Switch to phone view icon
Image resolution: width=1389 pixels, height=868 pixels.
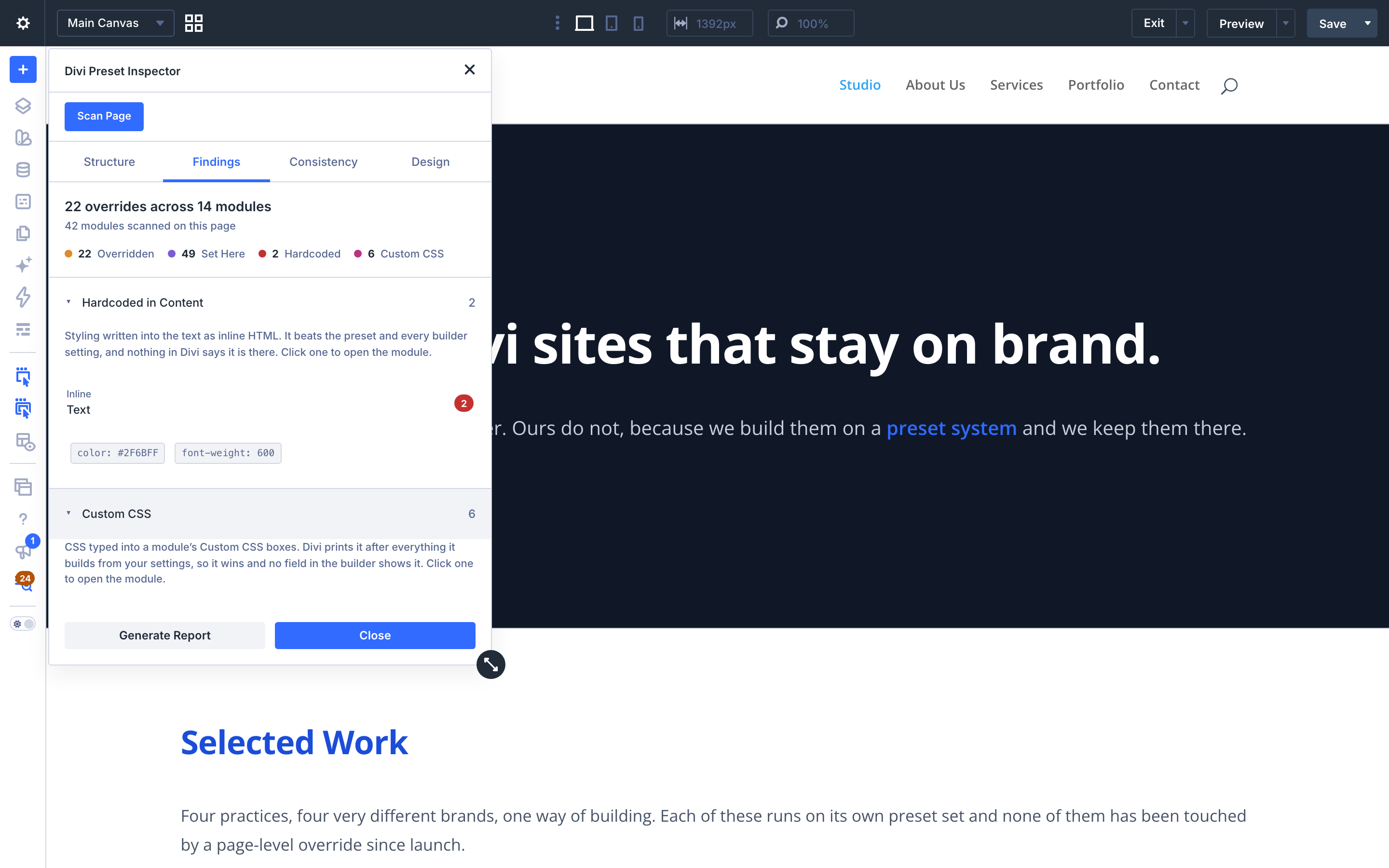point(638,23)
